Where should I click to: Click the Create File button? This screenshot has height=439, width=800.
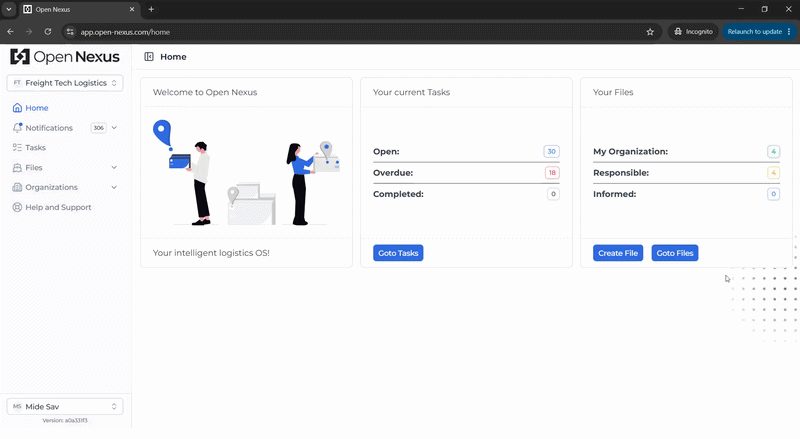click(618, 253)
